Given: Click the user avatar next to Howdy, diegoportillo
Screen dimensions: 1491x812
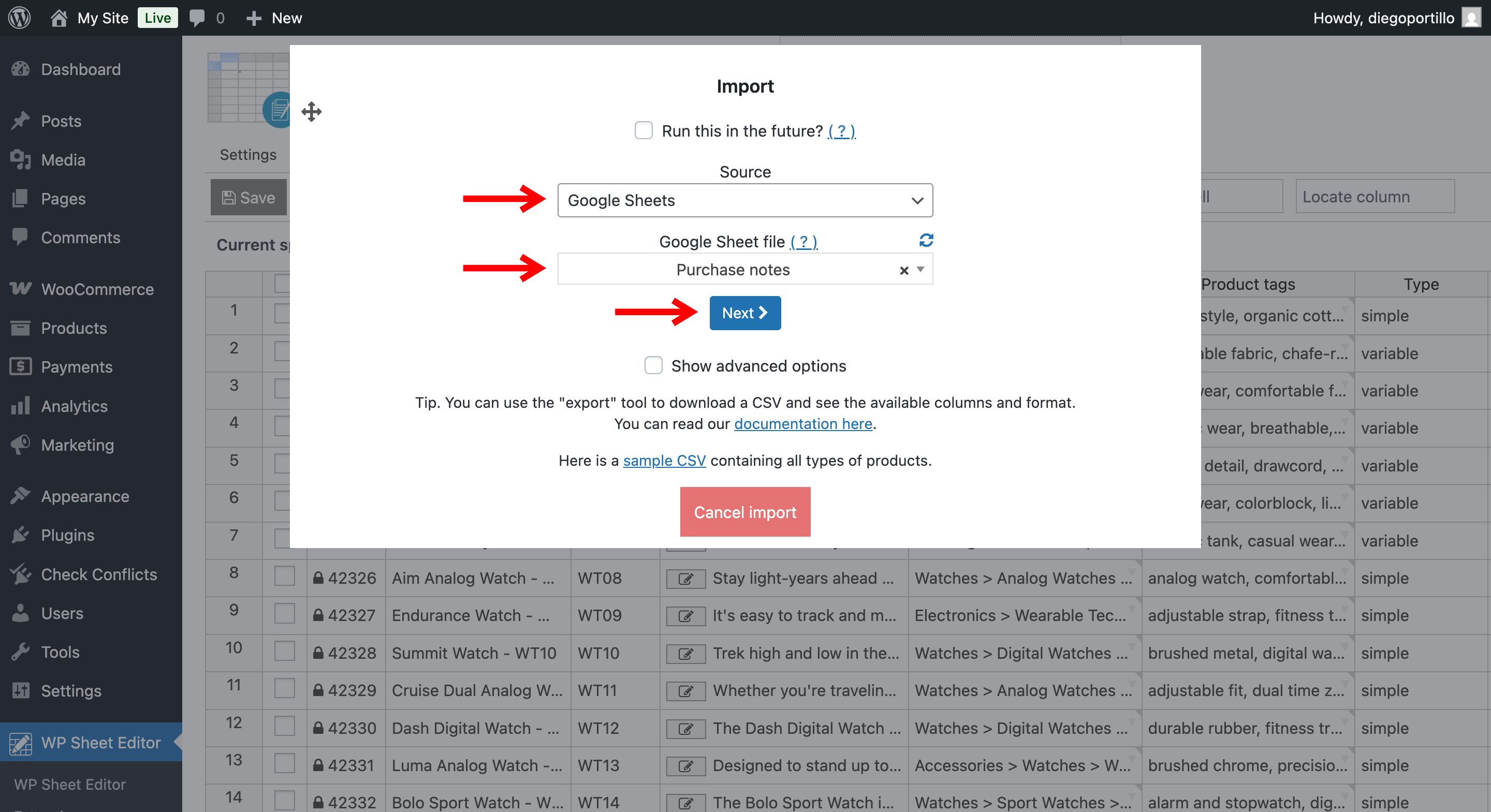Looking at the screenshot, I should point(1471,18).
